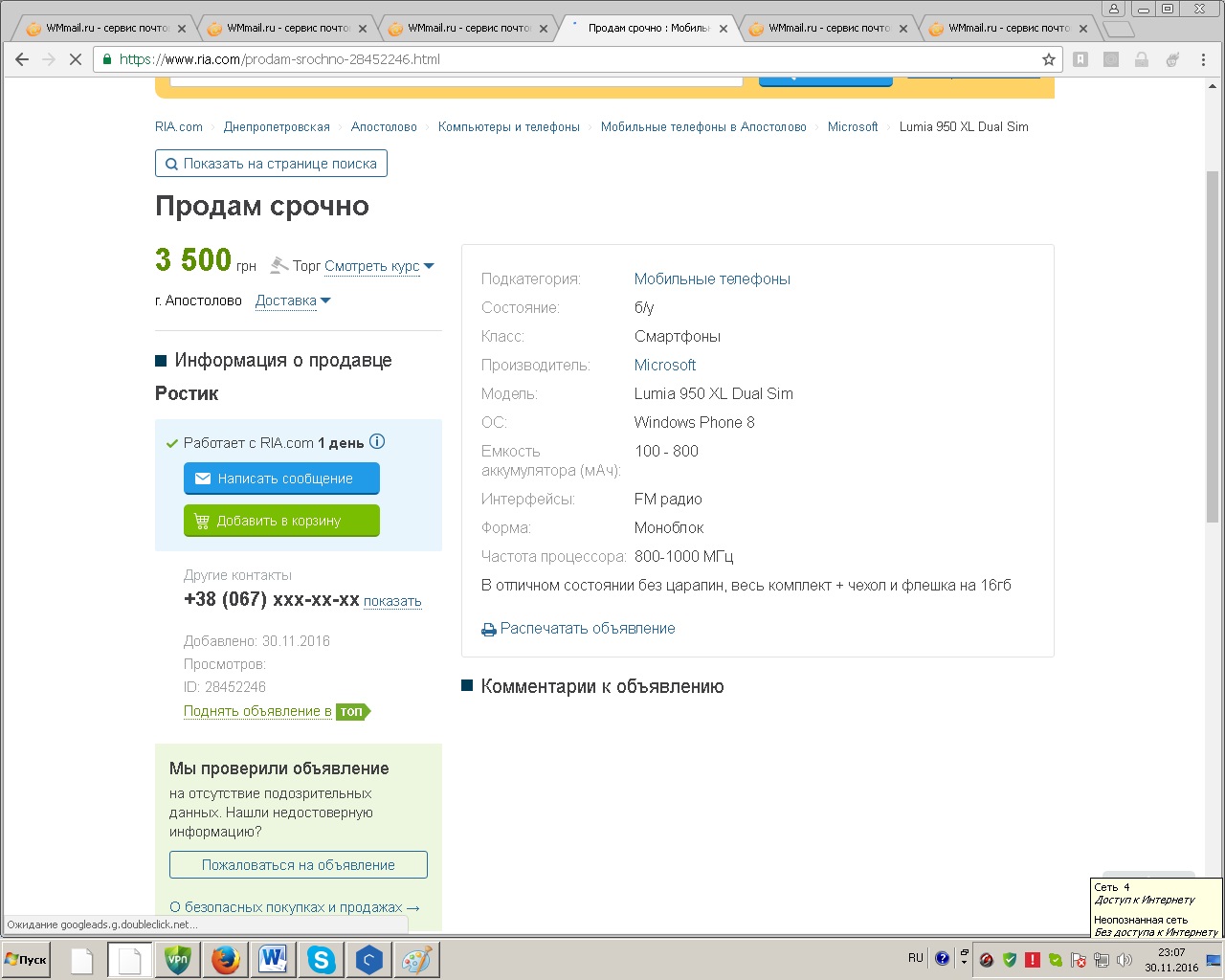The height and width of the screenshot is (980, 1225).
Task: Switch to the leftmost WMmail.ru tab
Action: point(106,29)
